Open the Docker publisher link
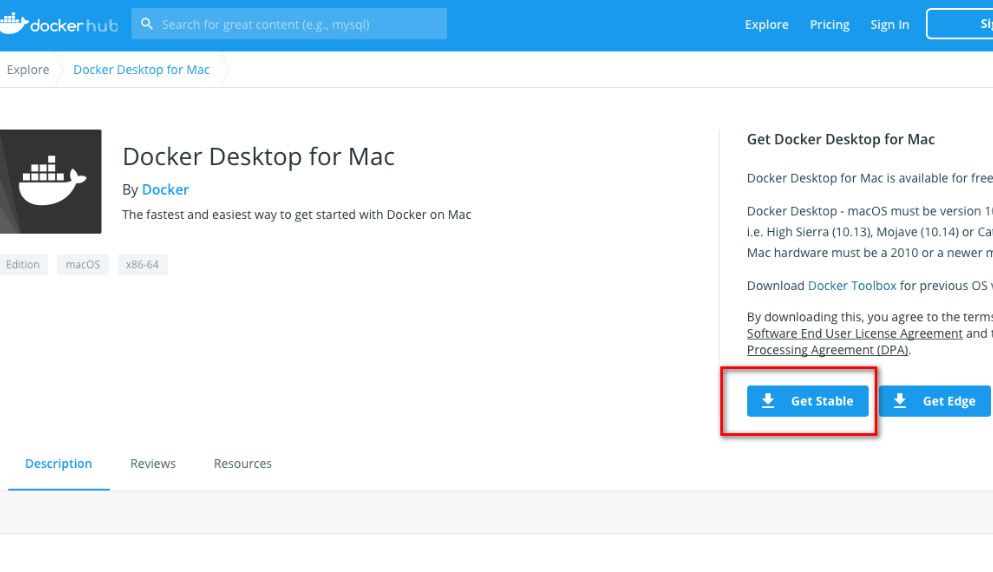Viewport: 993px width, 572px height. click(165, 190)
